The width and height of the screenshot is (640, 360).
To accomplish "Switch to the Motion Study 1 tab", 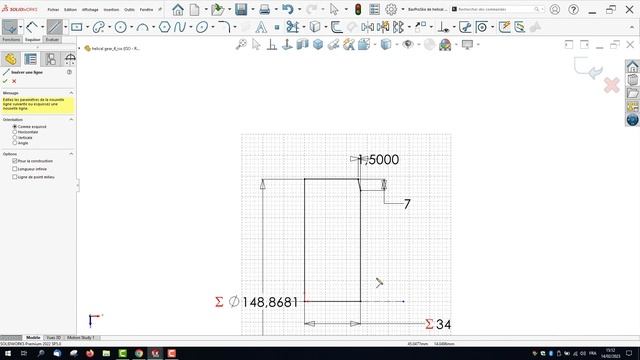I will [80, 338].
